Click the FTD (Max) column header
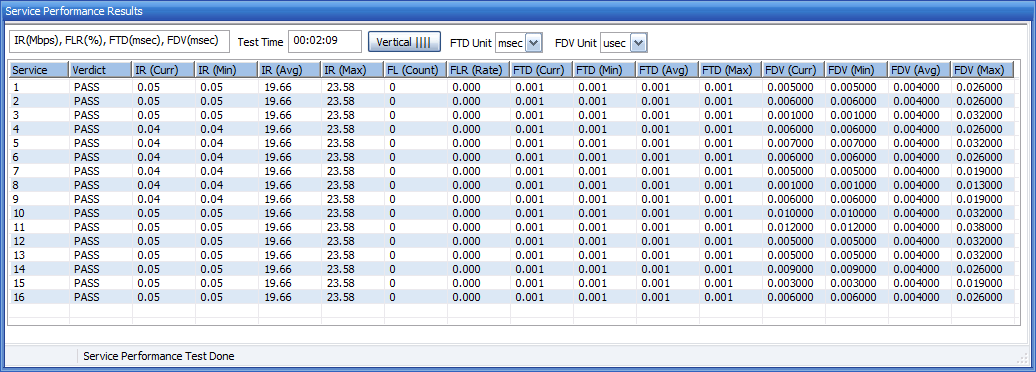1036x372 pixels. coord(730,69)
